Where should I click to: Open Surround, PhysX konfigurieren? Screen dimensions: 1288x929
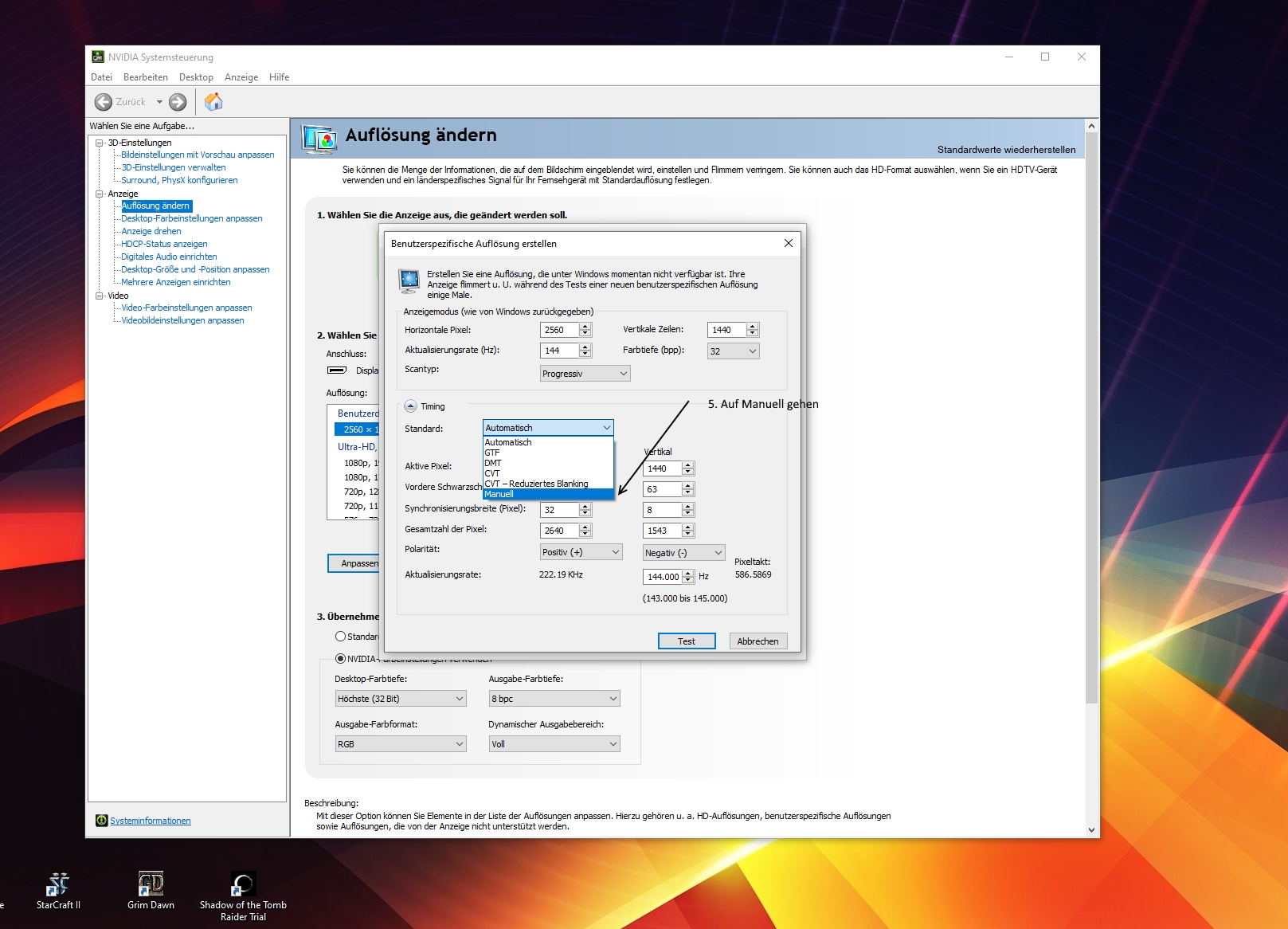pyautogui.click(x=179, y=180)
